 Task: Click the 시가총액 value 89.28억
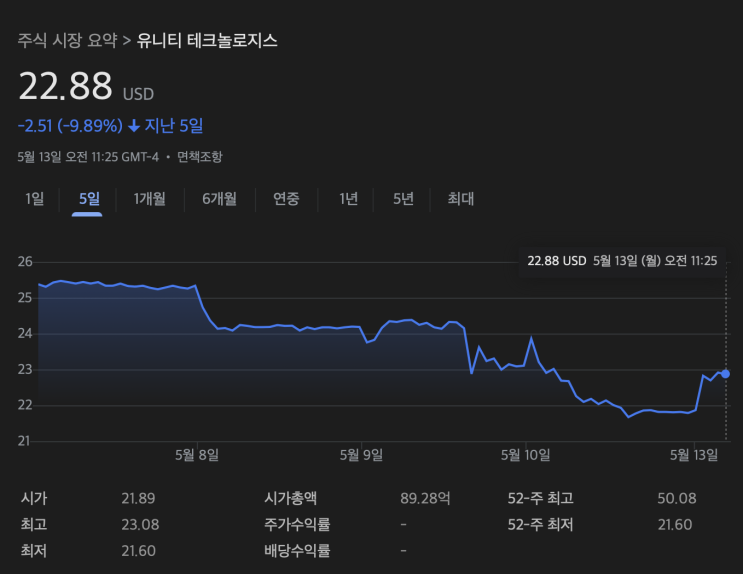[x=425, y=499]
